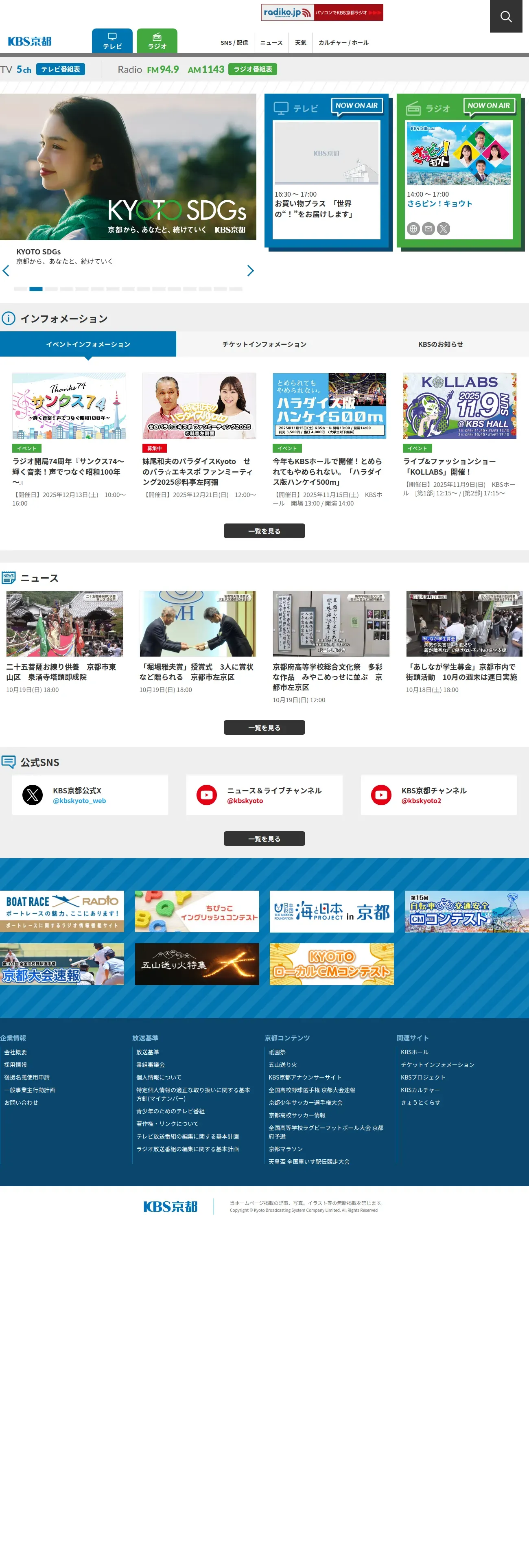The width and height of the screenshot is (529, 1568).
Task: Open the テレビ番組表 button
Action: click(x=60, y=69)
